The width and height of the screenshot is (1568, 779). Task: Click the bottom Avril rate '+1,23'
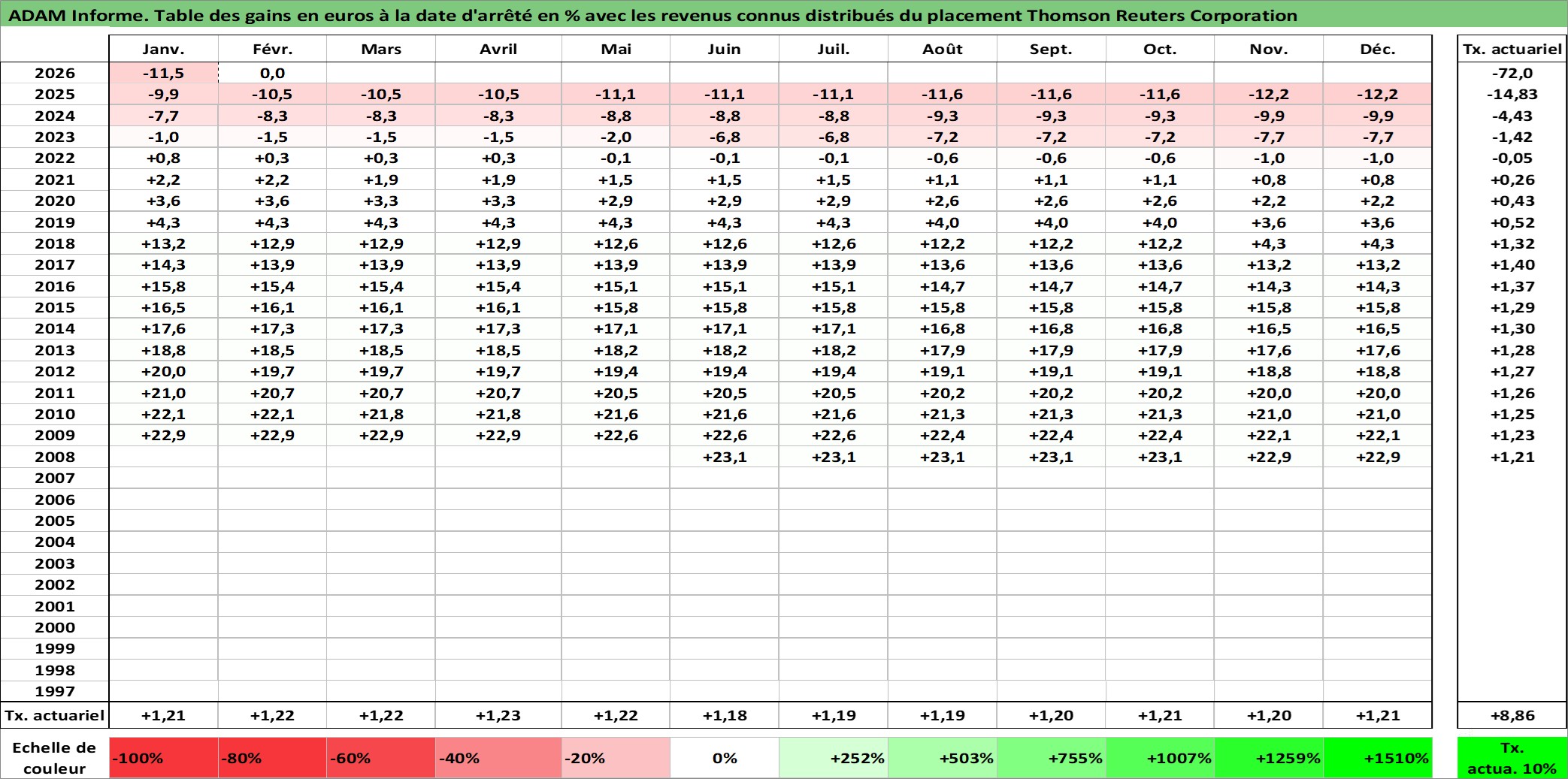tap(498, 715)
